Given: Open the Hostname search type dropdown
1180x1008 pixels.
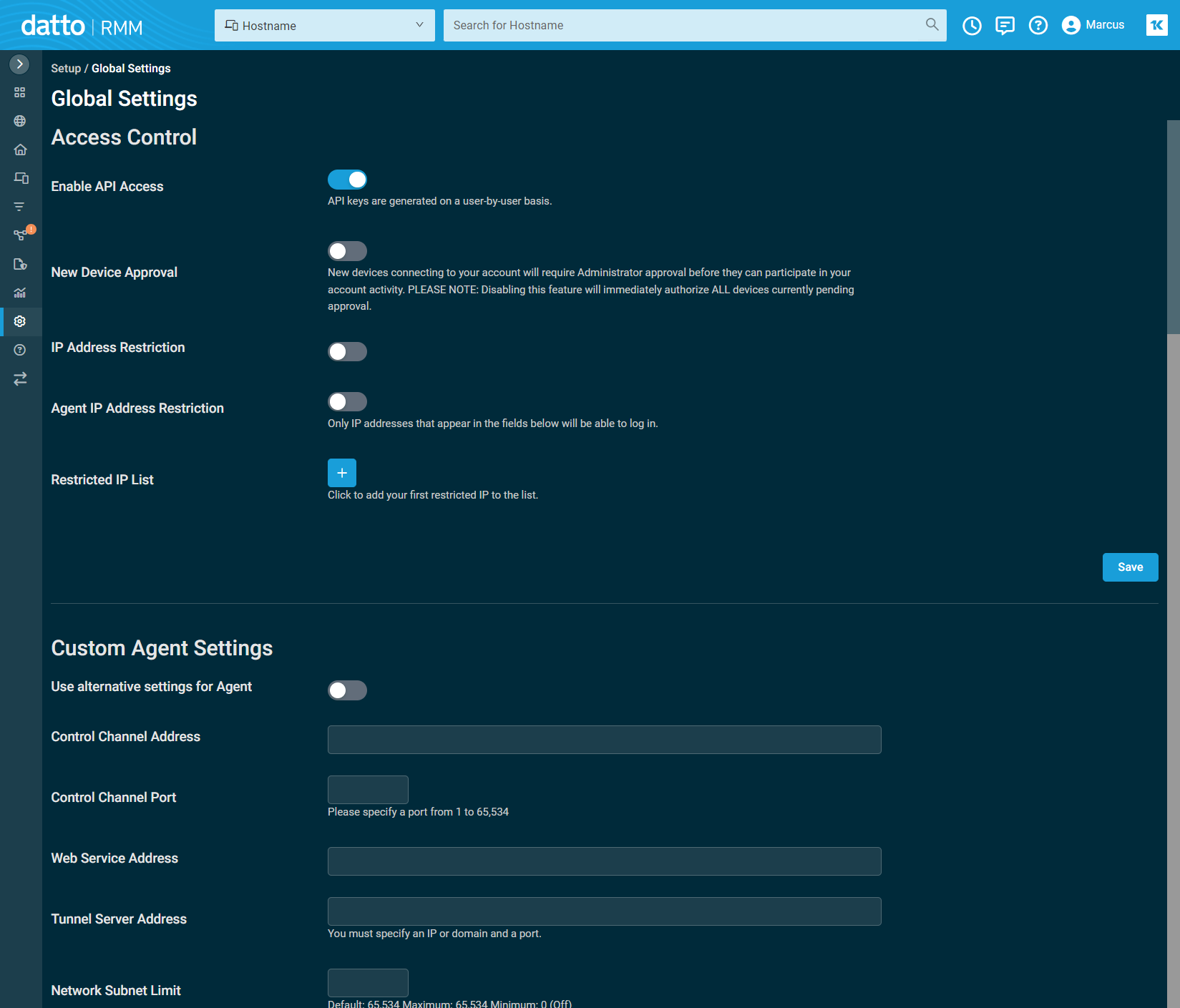Looking at the screenshot, I should 325,25.
